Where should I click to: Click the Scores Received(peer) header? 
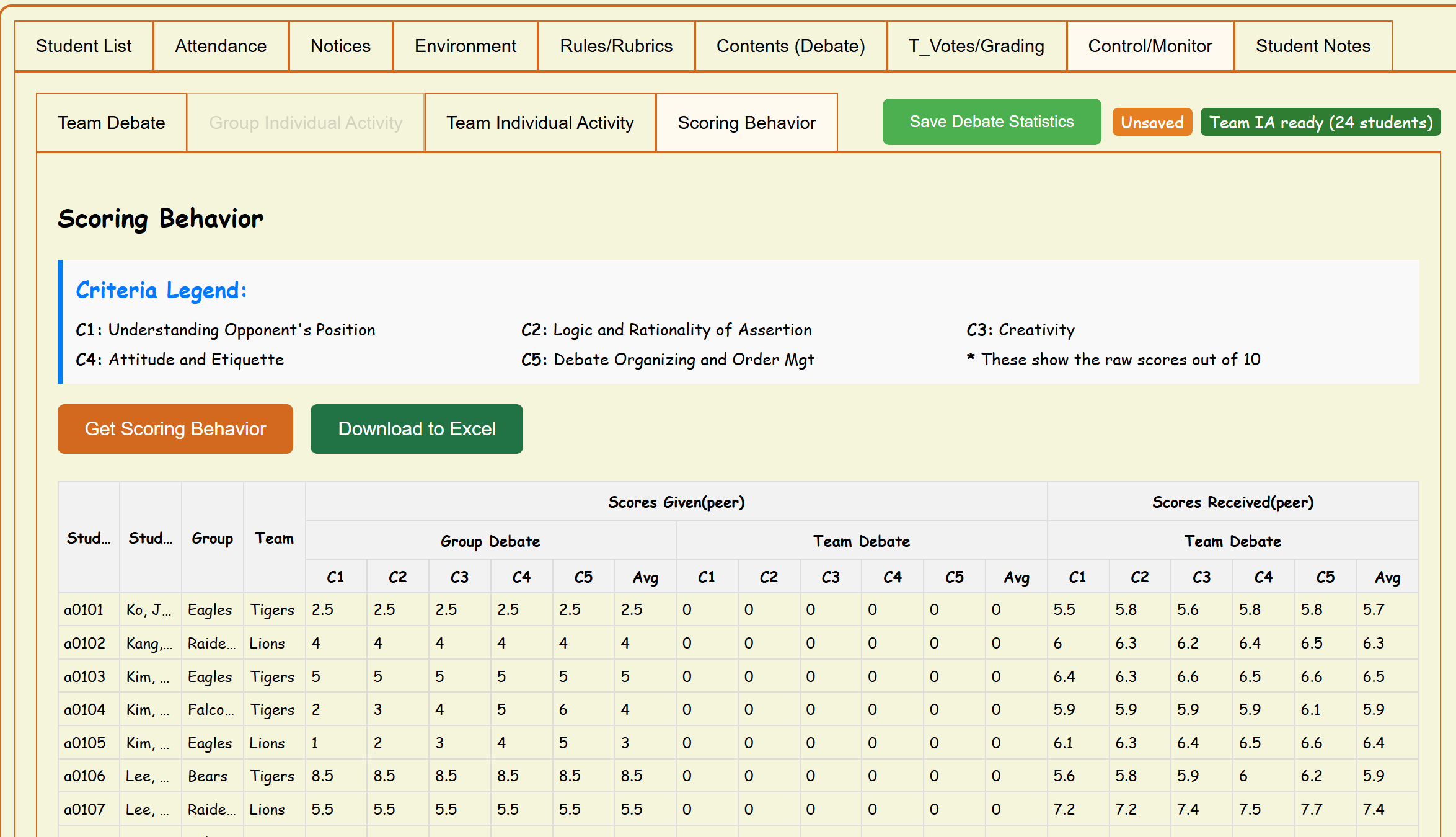point(1232,502)
